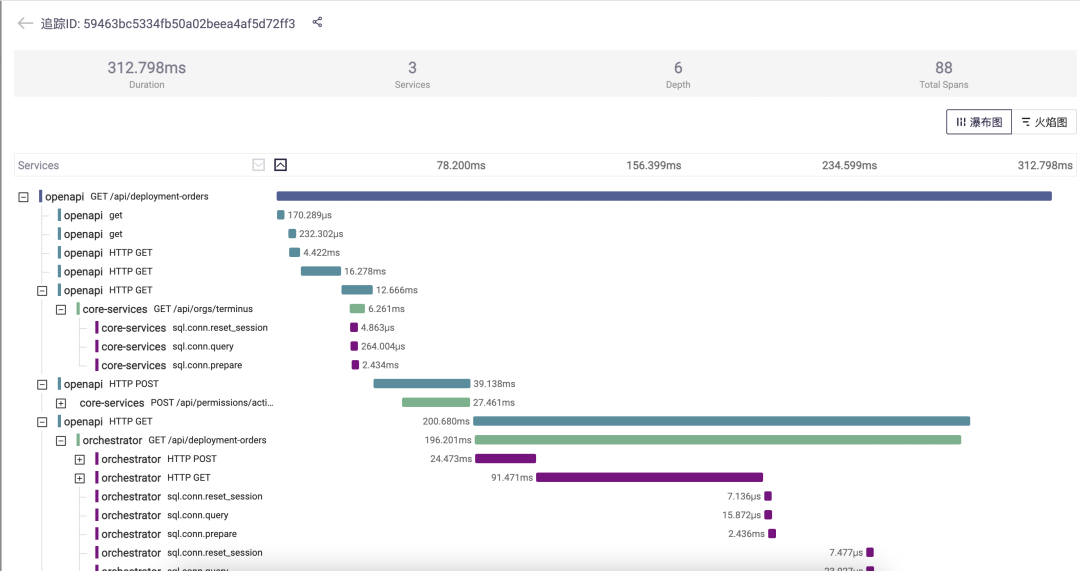Viewport: 1080px width, 571px height.
Task: Switch to the 瀑布图 waterfall view
Action: coord(979,122)
